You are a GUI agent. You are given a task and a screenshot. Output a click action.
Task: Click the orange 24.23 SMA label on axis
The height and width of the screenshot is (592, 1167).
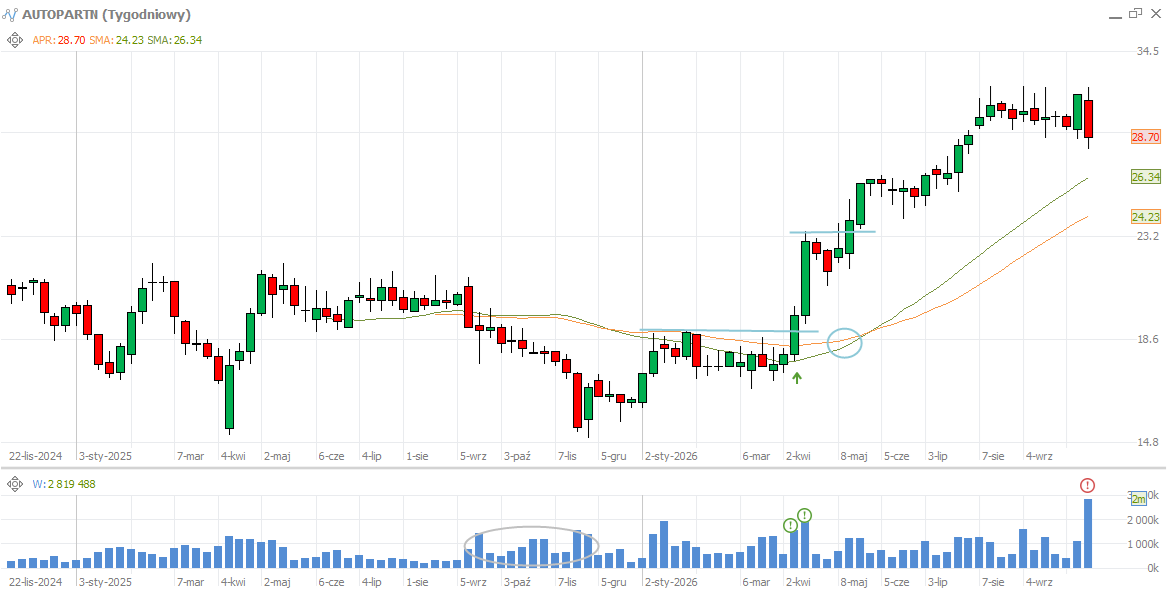pos(1145,217)
